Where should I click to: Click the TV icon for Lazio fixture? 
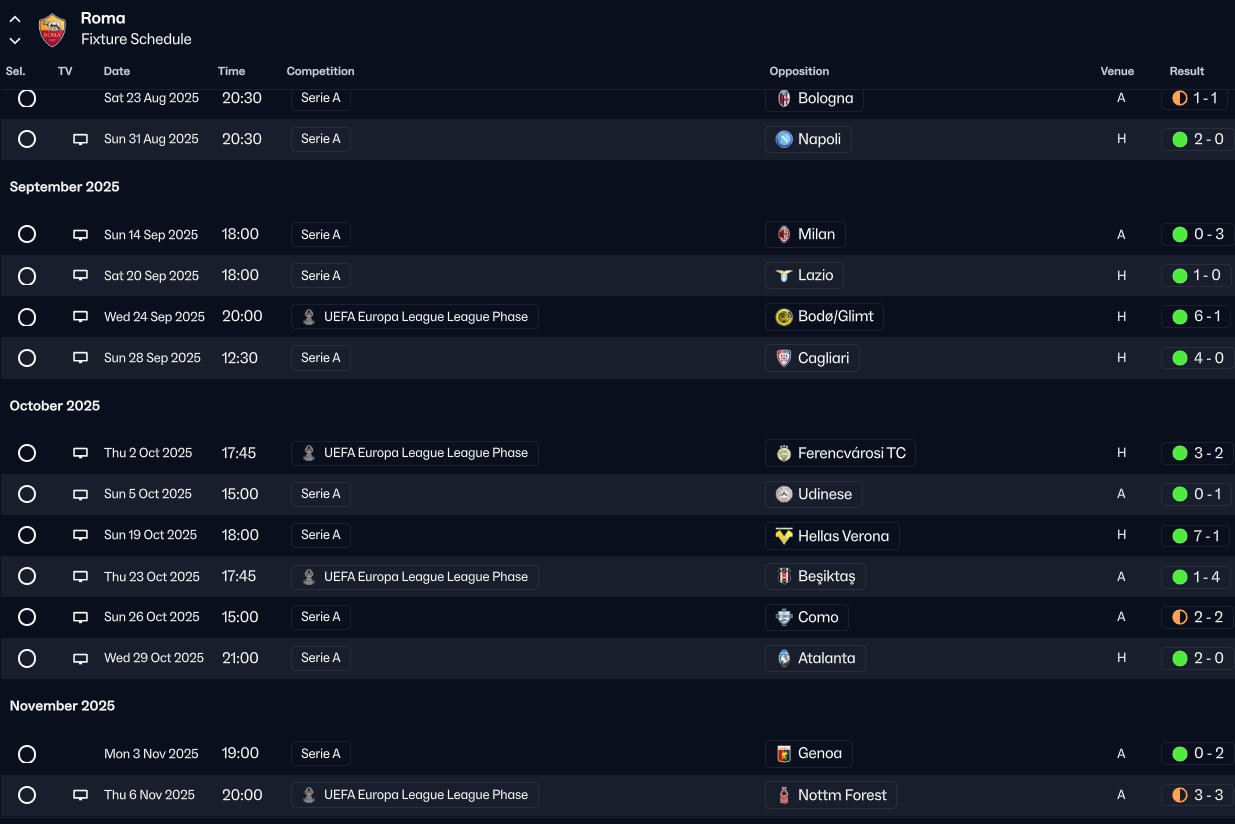[81, 276]
